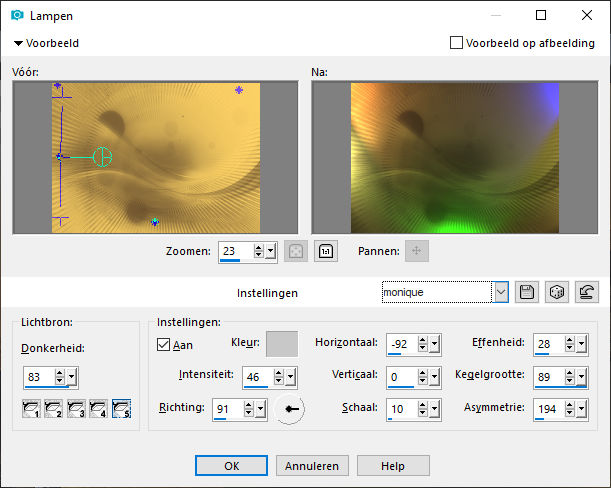The height and width of the screenshot is (488, 611).
Task: Click the Intensiteit value field
Action: point(258,377)
